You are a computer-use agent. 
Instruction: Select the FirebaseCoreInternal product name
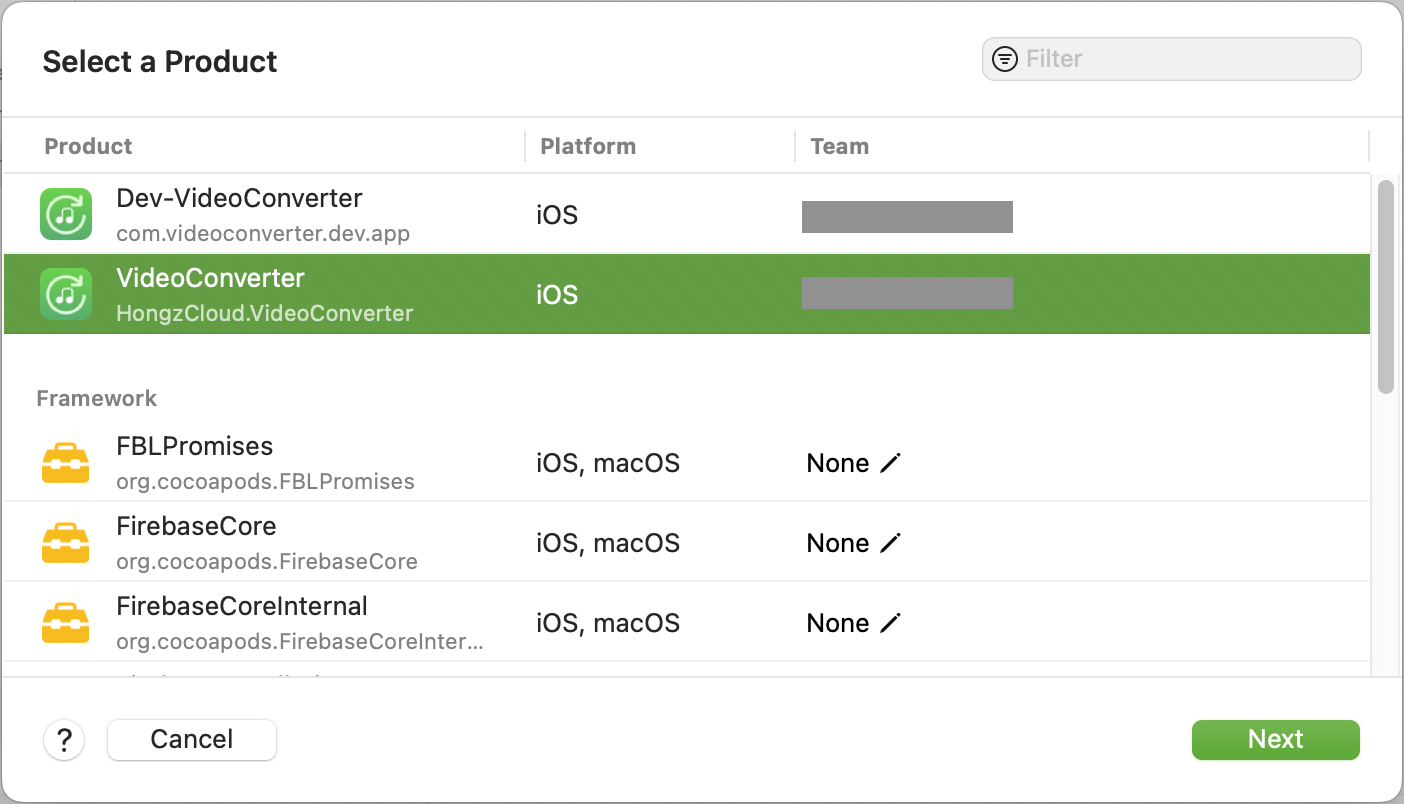(x=242, y=606)
